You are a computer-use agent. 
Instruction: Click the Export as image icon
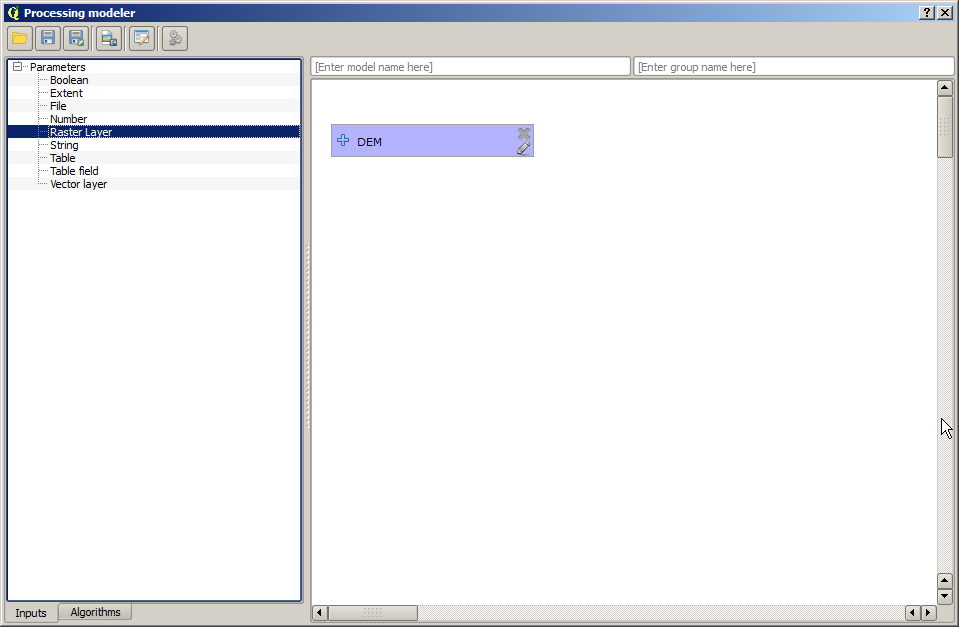tap(108, 39)
